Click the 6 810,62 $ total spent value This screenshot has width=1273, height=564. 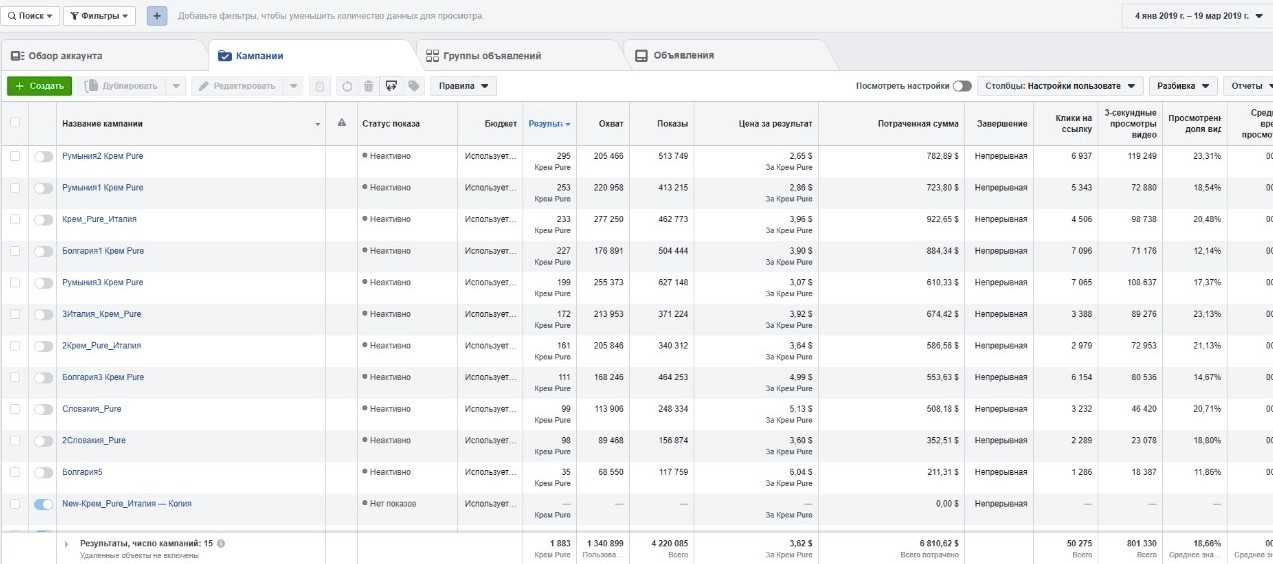934,544
